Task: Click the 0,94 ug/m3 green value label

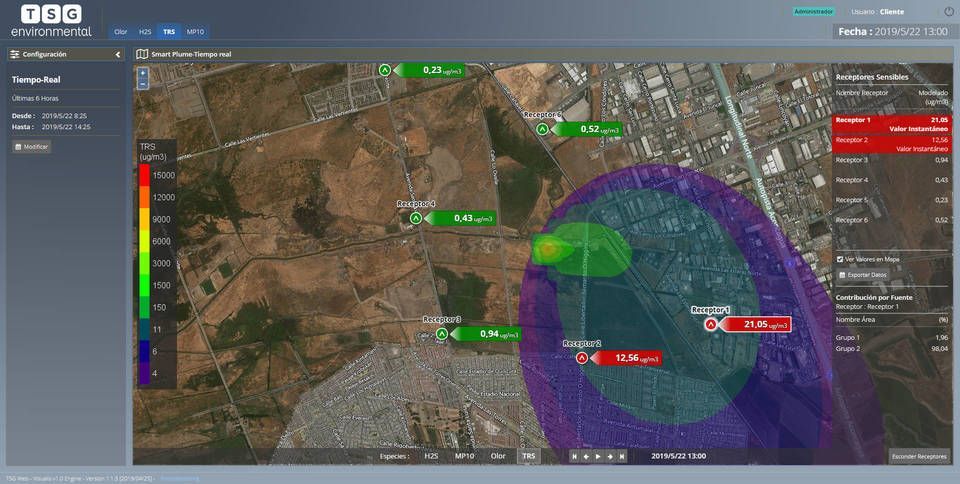Action: (x=486, y=333)
